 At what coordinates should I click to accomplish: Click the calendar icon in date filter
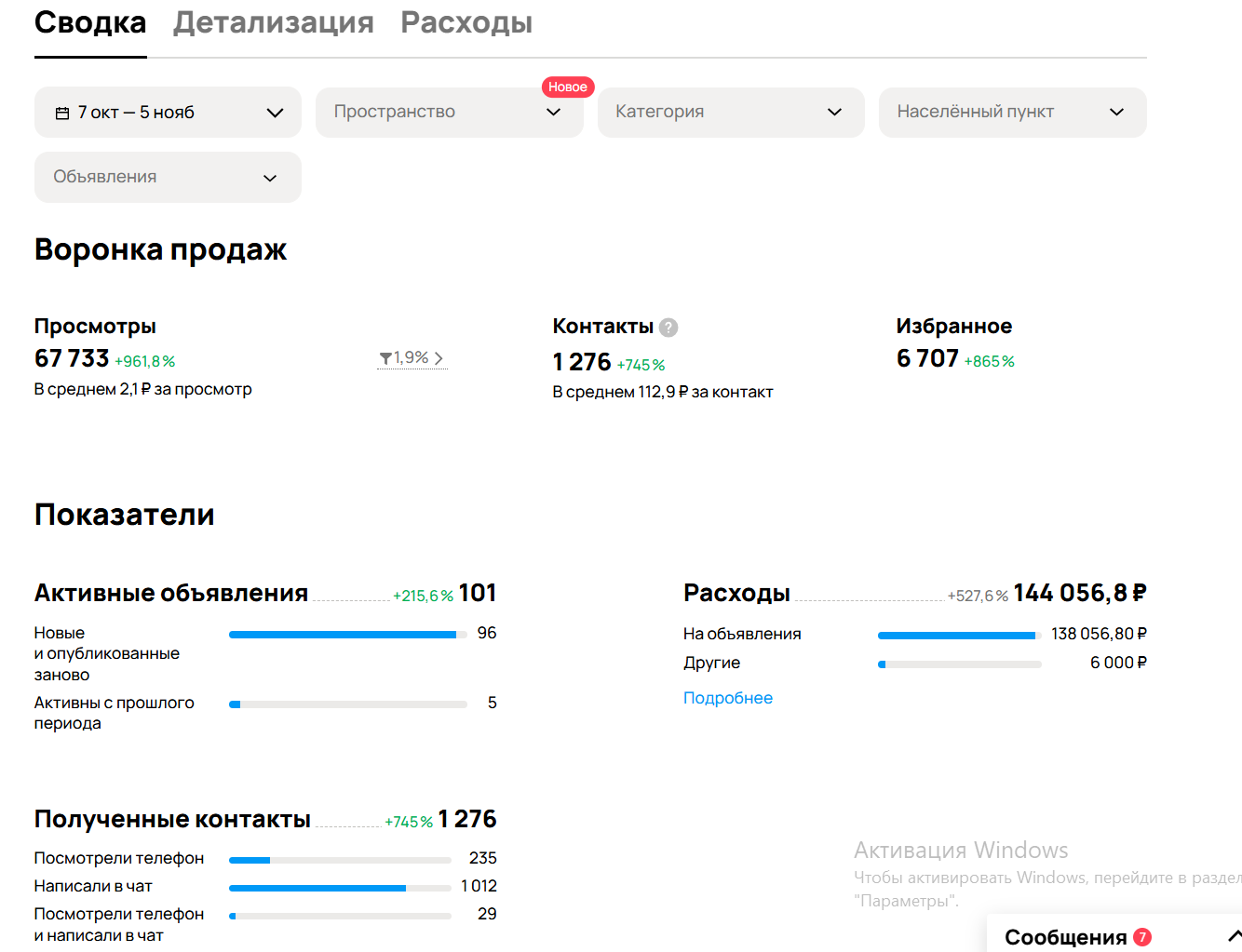[x=62, y=113]
